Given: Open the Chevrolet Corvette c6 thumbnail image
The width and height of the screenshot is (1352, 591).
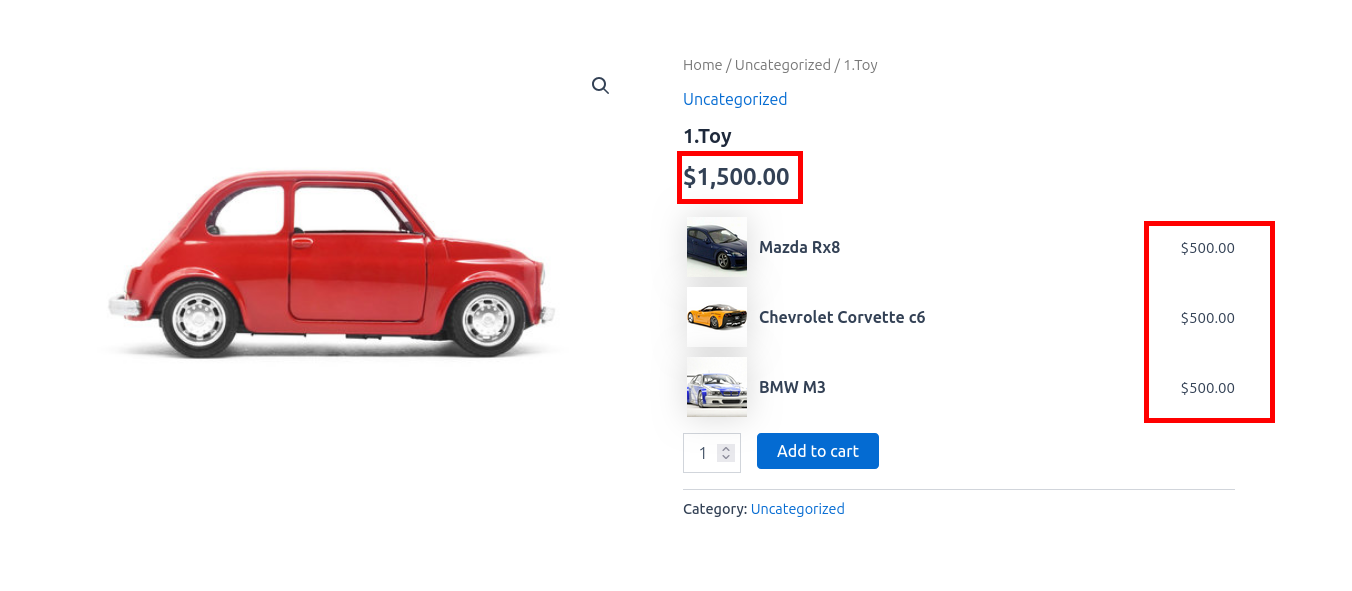Looking at the screenshot, I should (x=717, y=317).
